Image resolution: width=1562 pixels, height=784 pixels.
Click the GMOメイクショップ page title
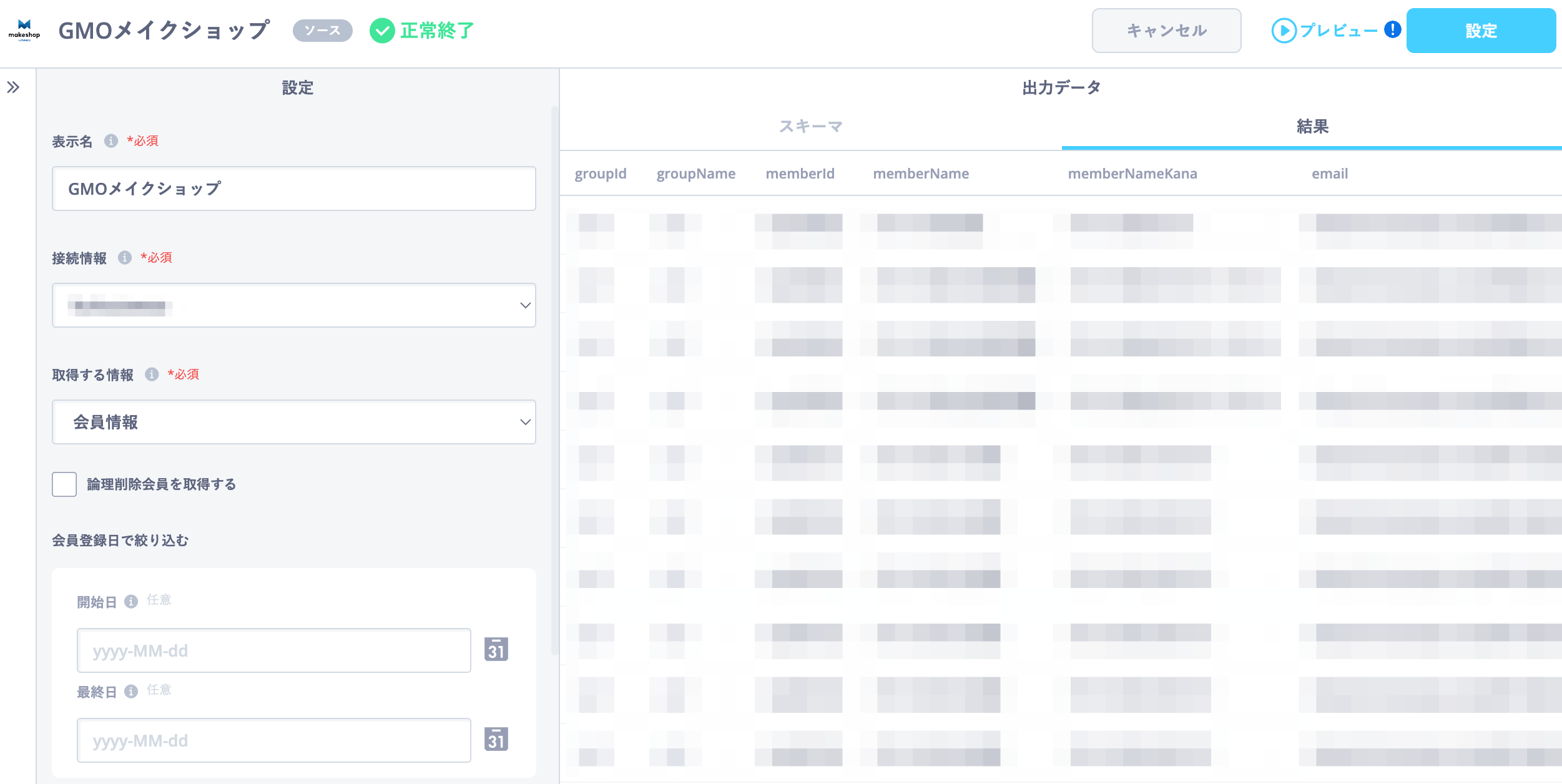tap(164, 31)
